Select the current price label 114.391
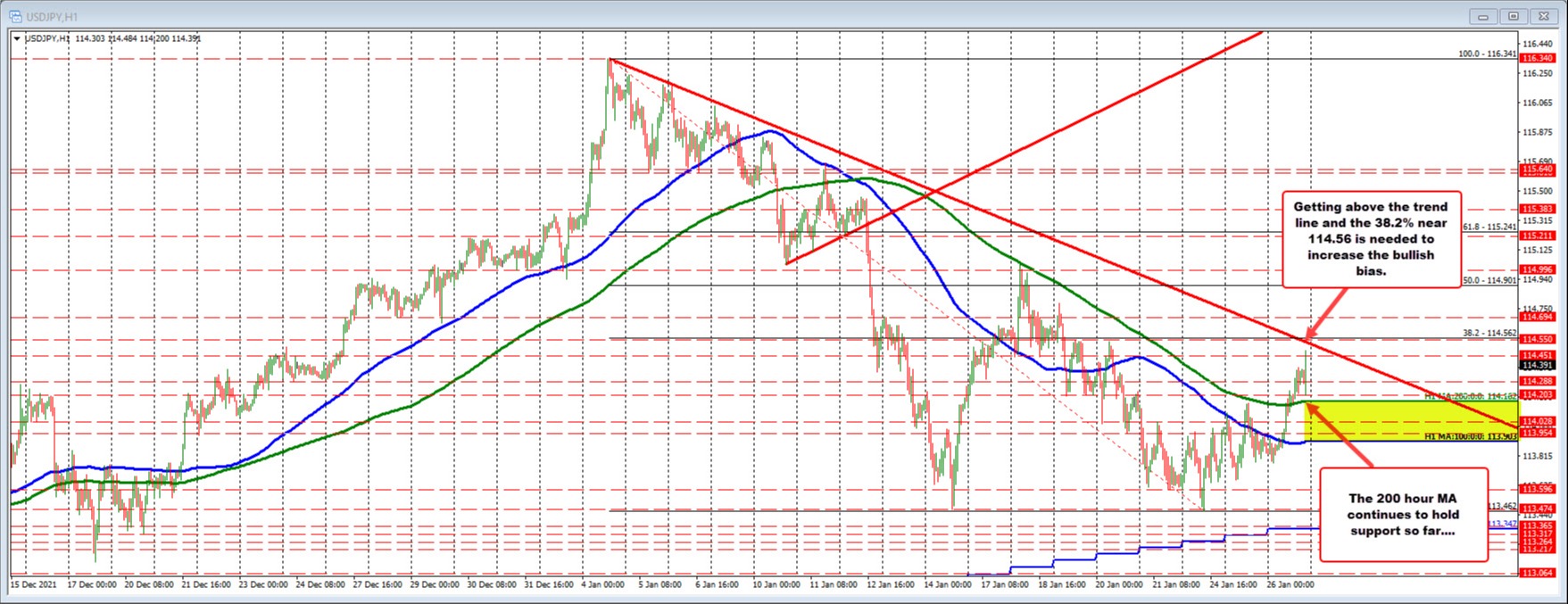 (x=1537, y=365)
